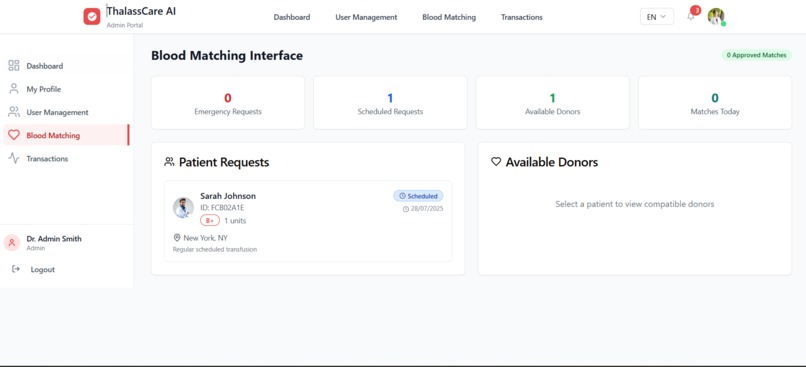Click the Blood Matching Interface heading

click(x=227, y=56)
